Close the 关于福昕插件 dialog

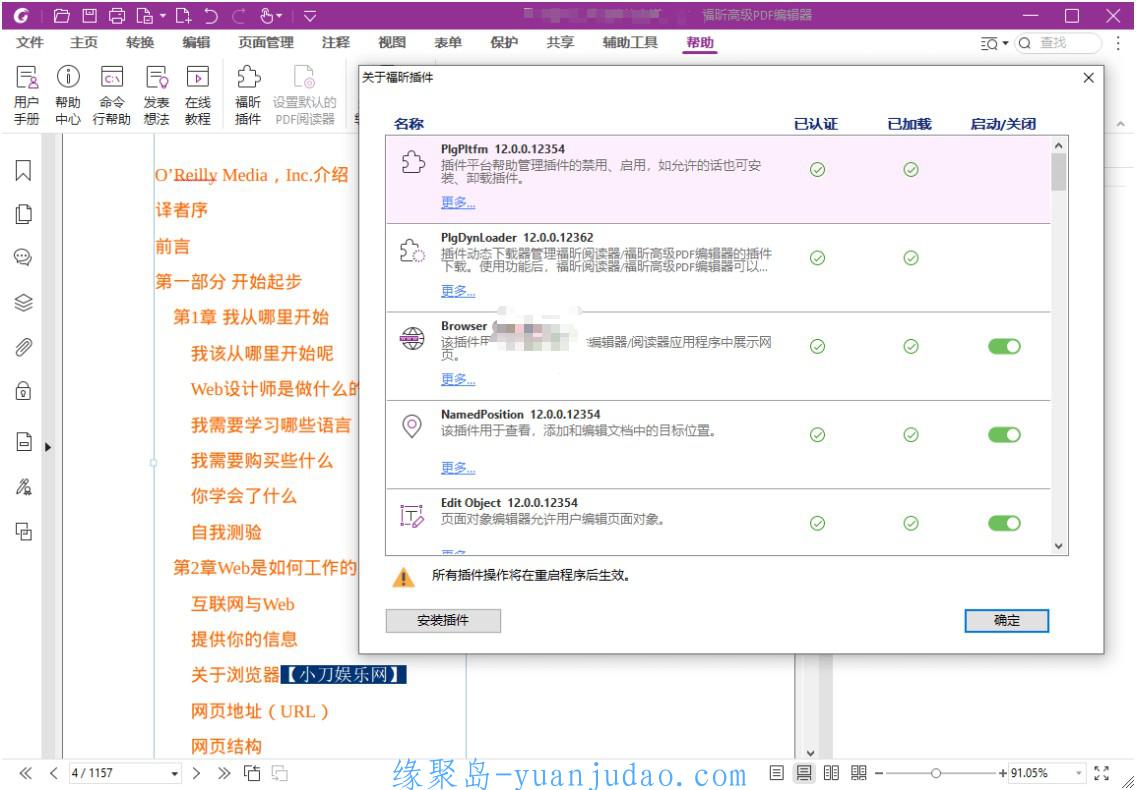(1088, 78)
